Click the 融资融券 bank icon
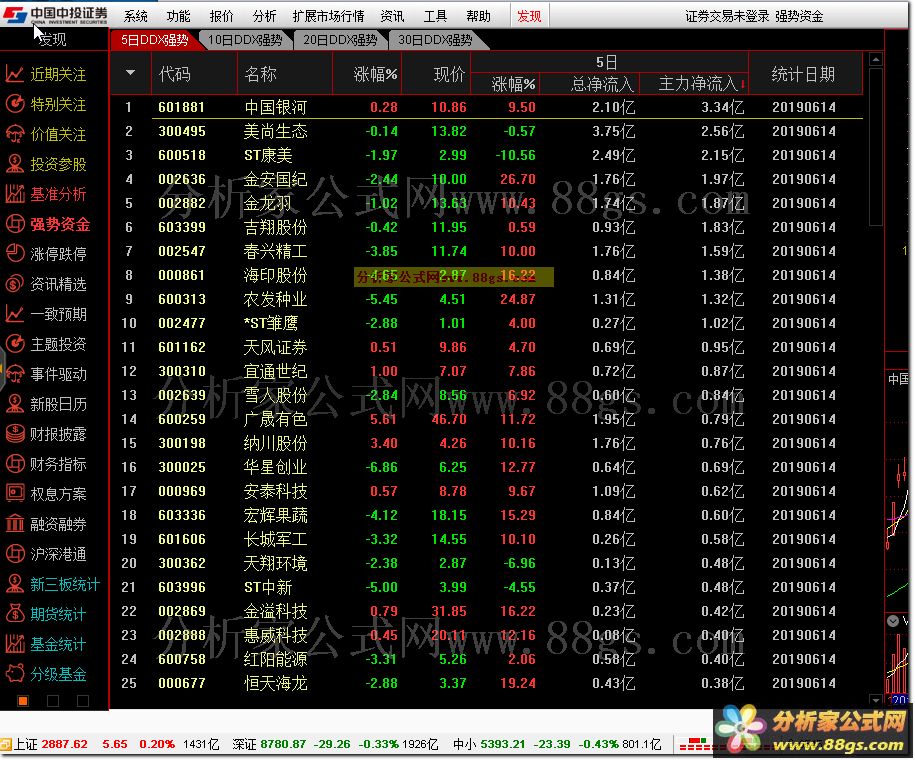Image resolution: width=915 pixels, height=760 pixels. [15, 524]
